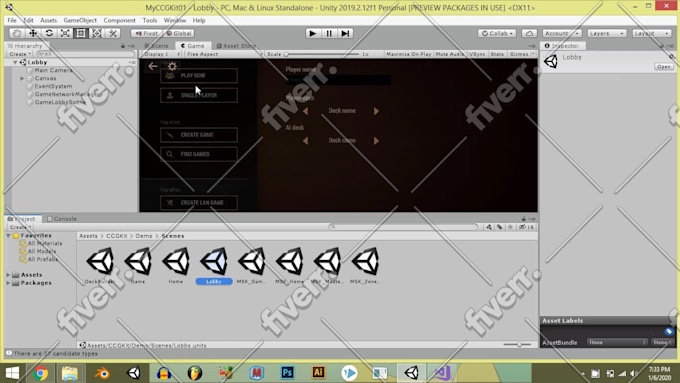Click the Pause button

[329, 33]
